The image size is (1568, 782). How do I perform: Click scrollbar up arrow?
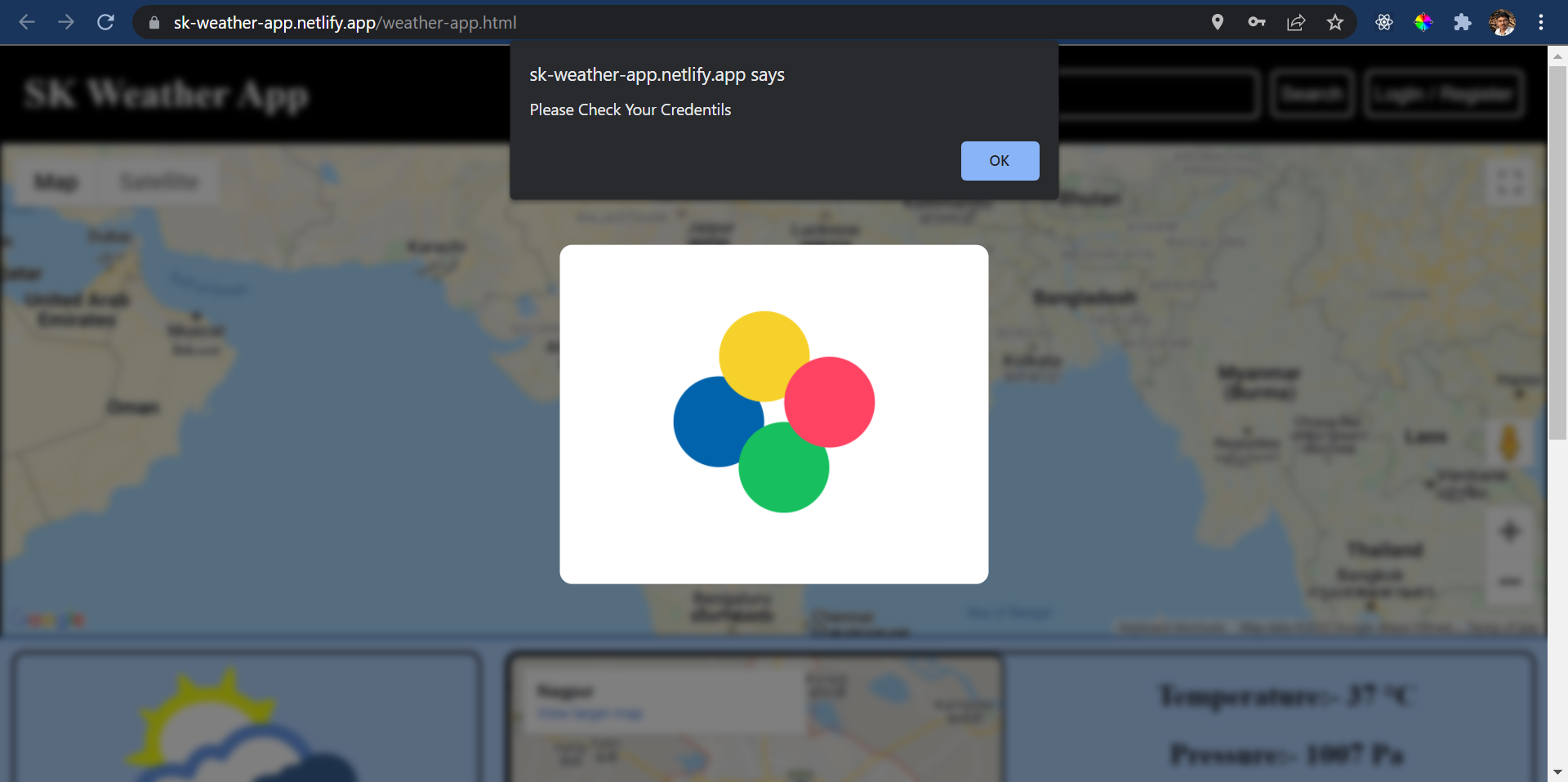[x=1557, y=56]
